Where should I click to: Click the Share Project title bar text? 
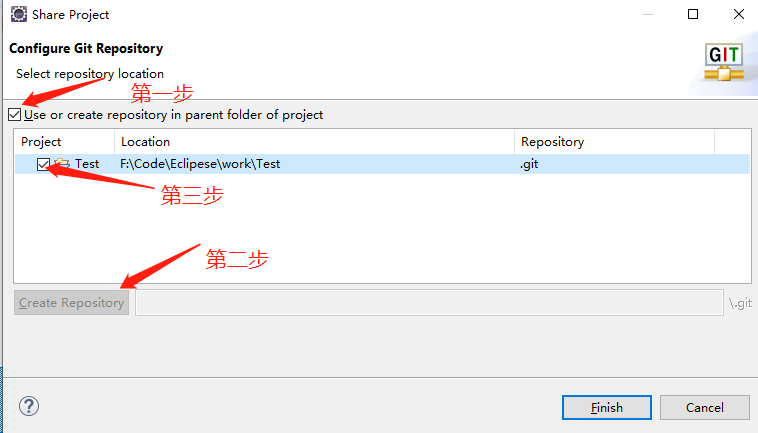71,15
